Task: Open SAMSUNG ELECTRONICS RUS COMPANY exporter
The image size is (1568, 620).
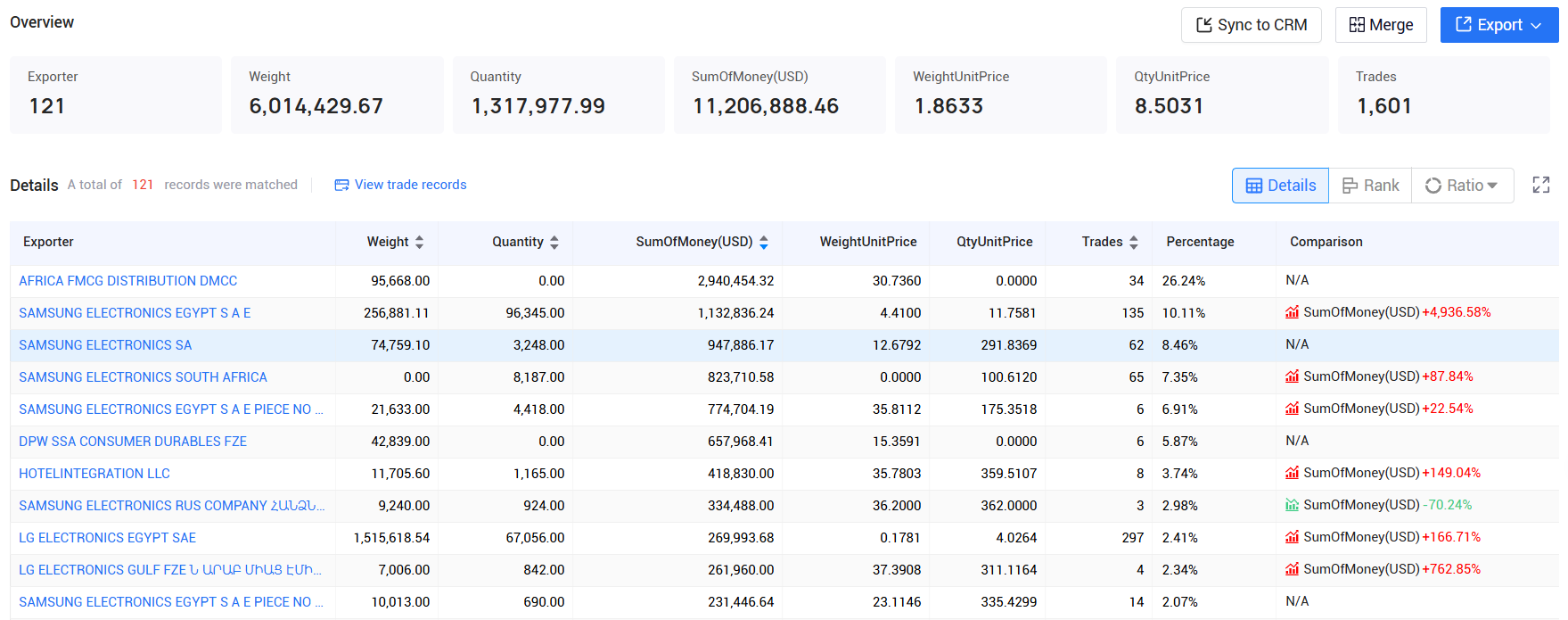Action: pyautogui.click(x=171, y=506)
